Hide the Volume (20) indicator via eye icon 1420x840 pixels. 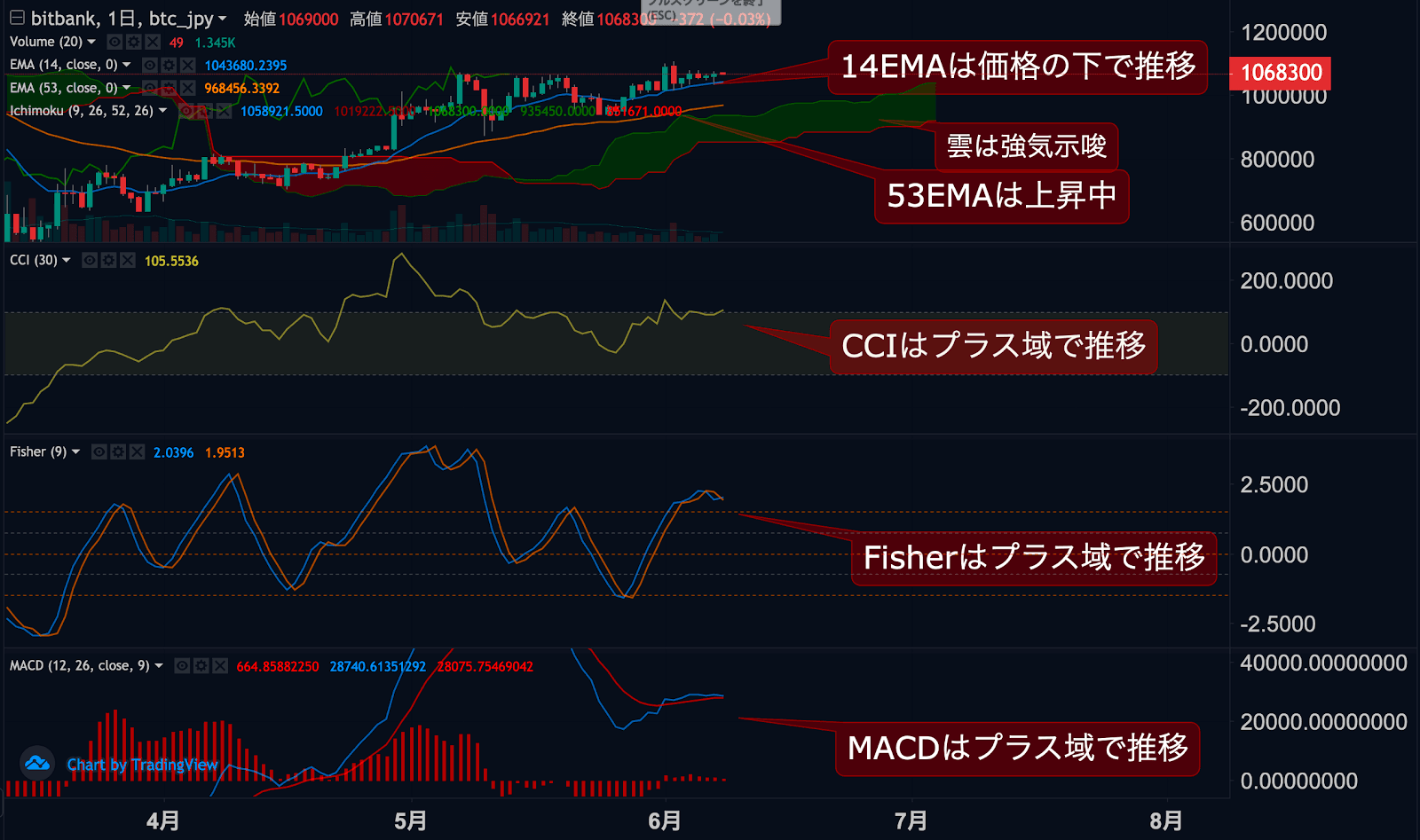click(x=114, y=42)
